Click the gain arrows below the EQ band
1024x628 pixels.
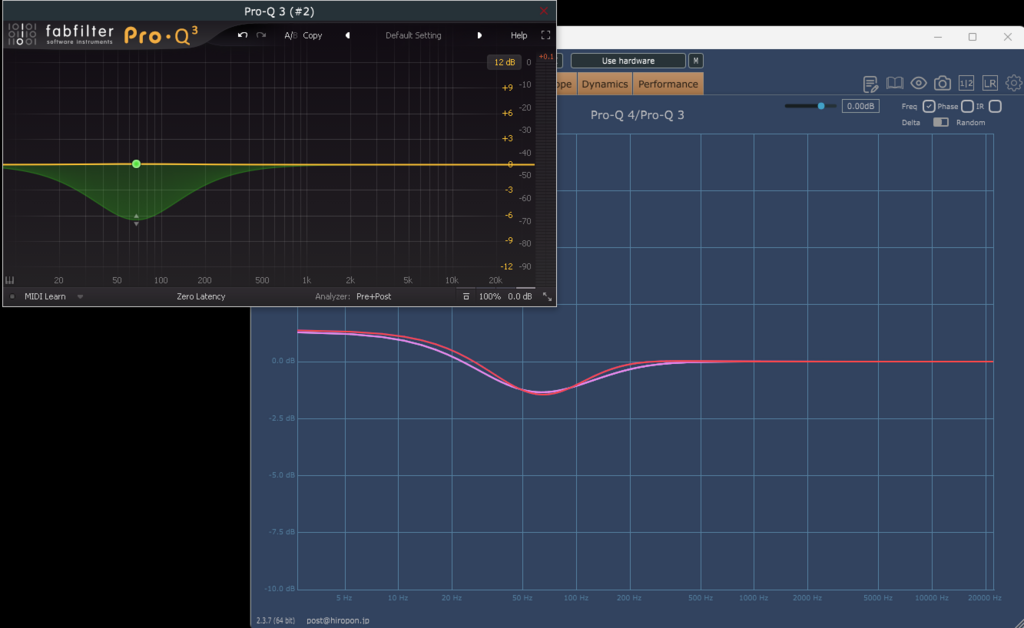tap(136, 220)
